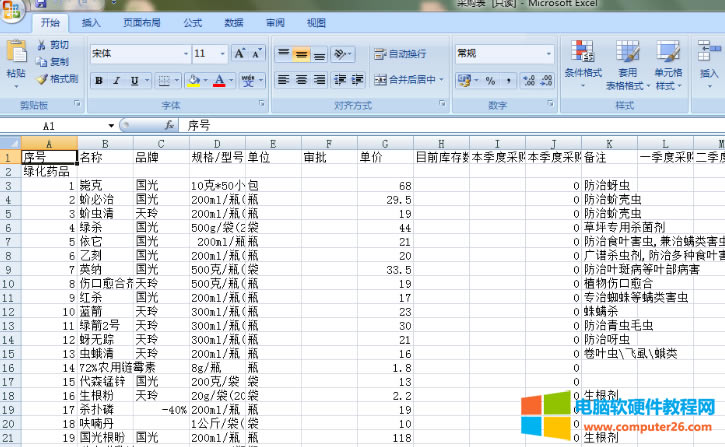Expand the font size dropdown

click(x=222, y=53)
